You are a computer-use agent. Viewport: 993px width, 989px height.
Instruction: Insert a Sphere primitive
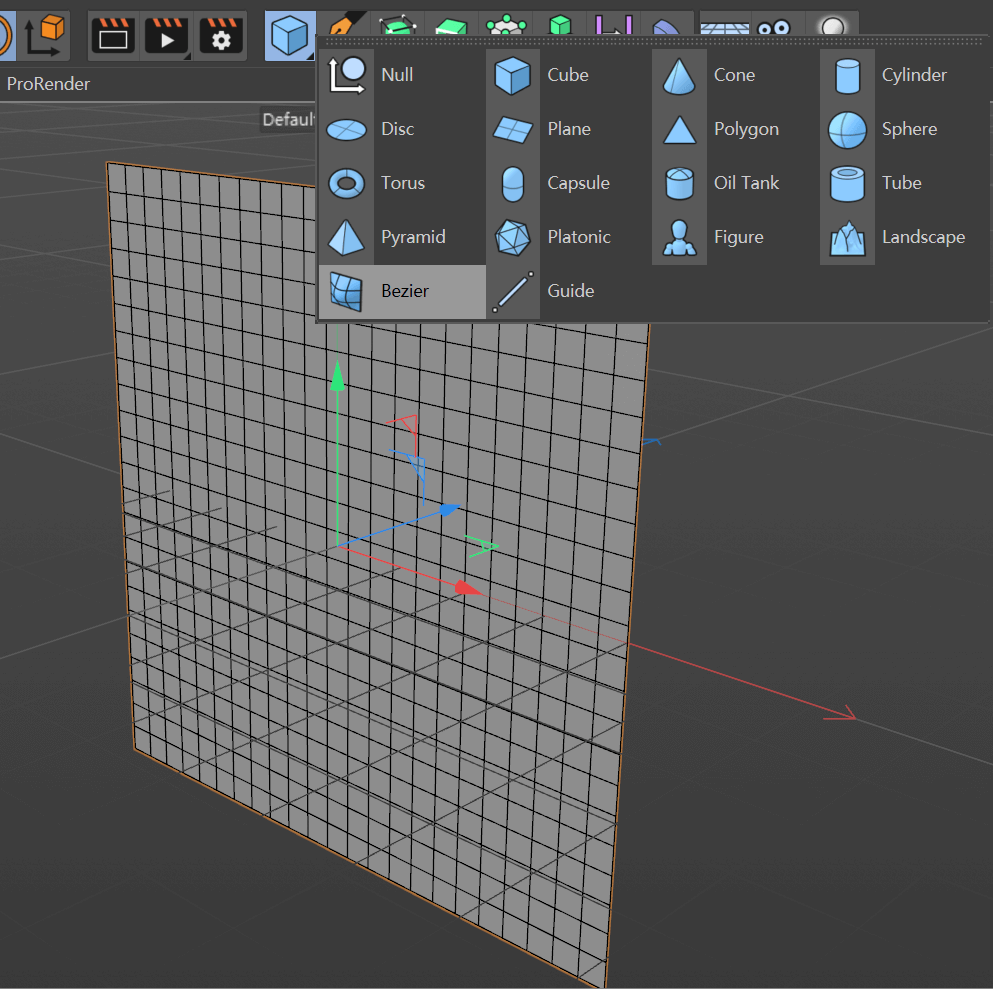904,129
